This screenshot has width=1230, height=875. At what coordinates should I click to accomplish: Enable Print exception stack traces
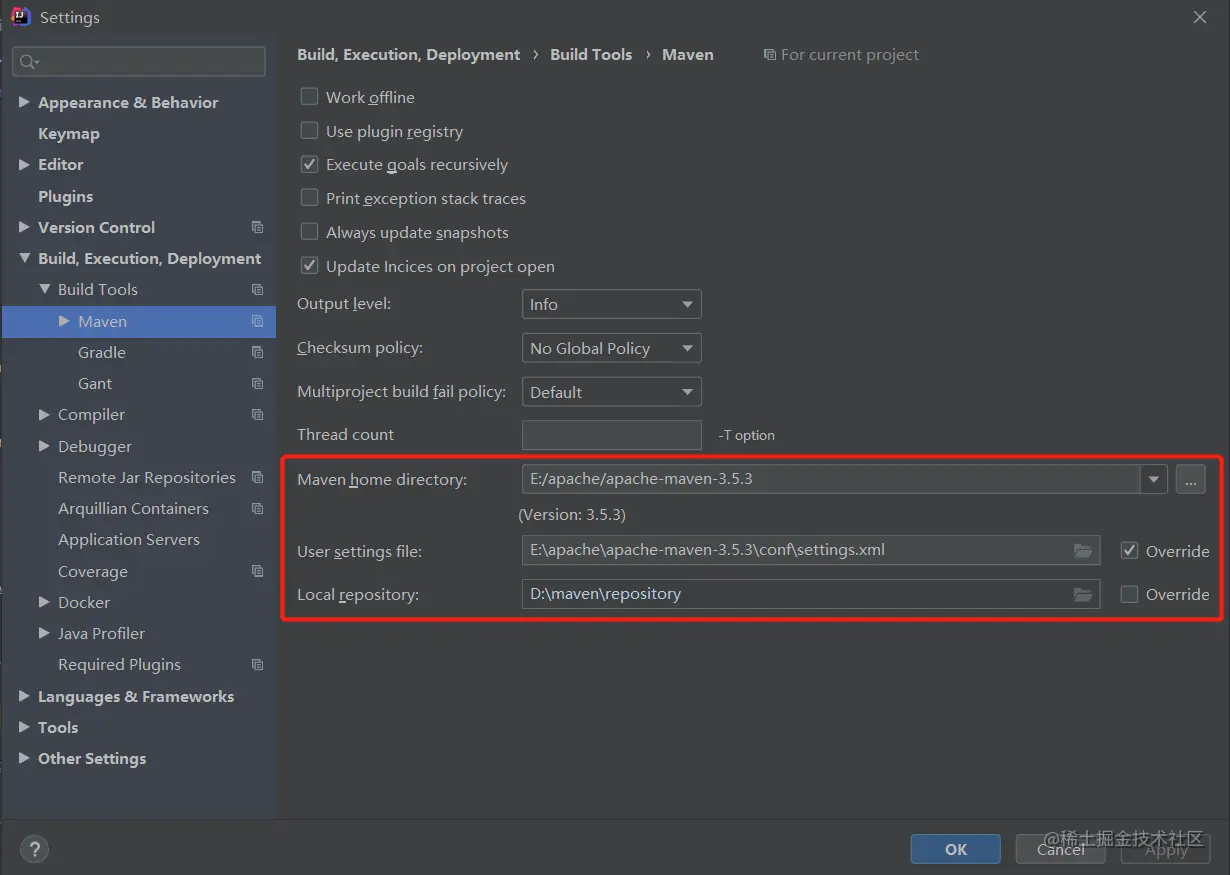click(310, 198)
